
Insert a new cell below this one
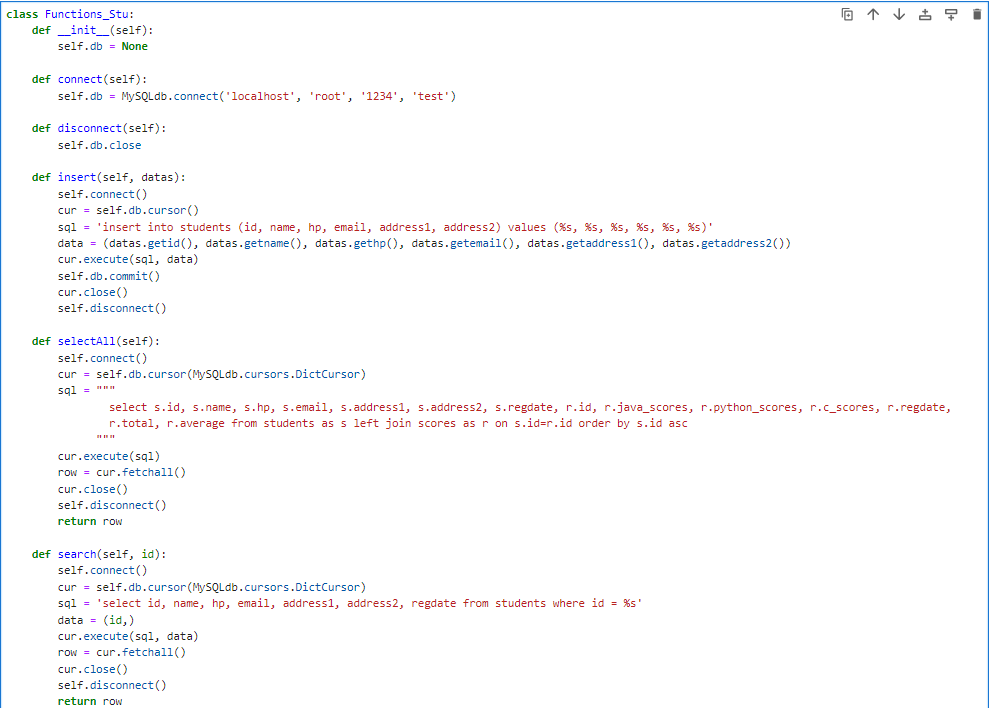[951, 15]
